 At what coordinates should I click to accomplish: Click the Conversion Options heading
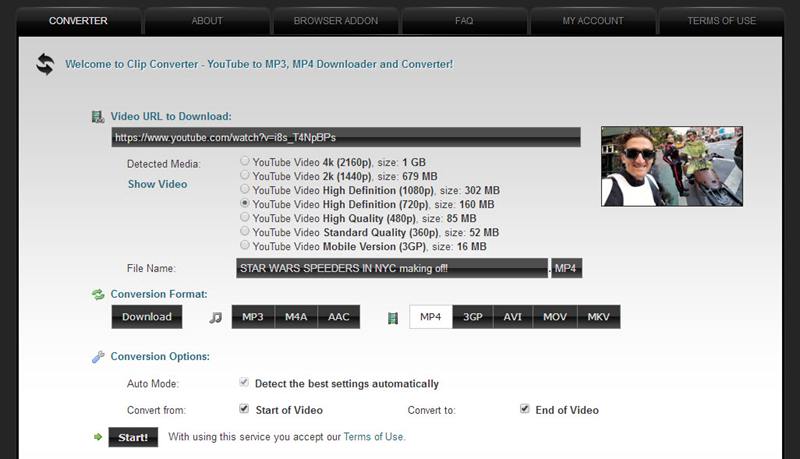(x=160, y=356)
